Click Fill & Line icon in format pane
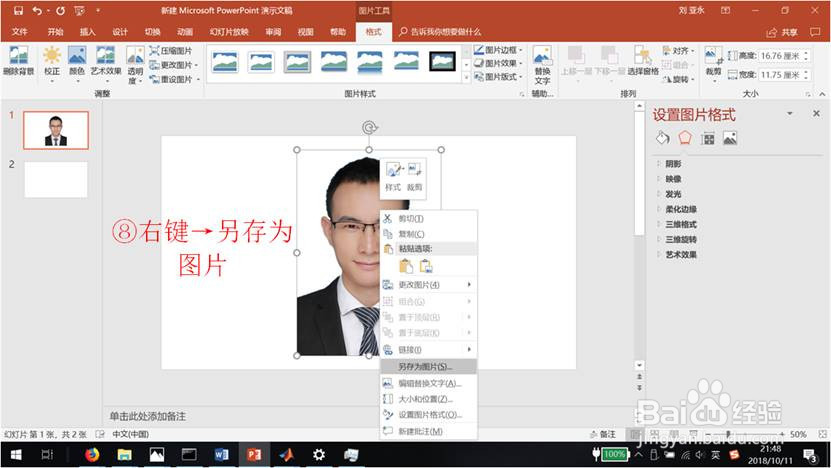The width and height of the screenshot is (831, 468). [x=662, y=138]
